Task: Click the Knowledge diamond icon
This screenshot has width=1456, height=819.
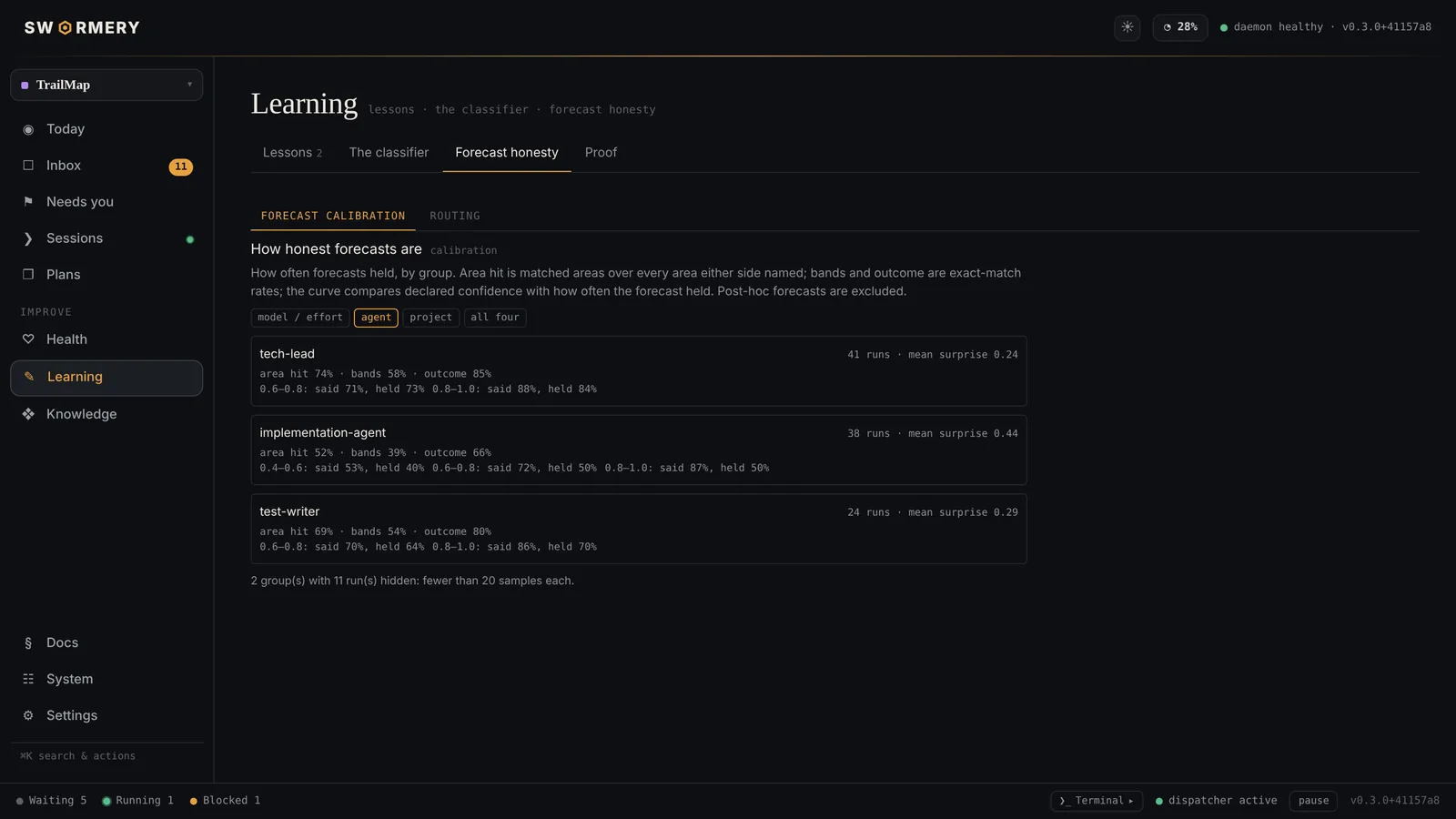Action: pyautogui.click(x=28, y=414)
